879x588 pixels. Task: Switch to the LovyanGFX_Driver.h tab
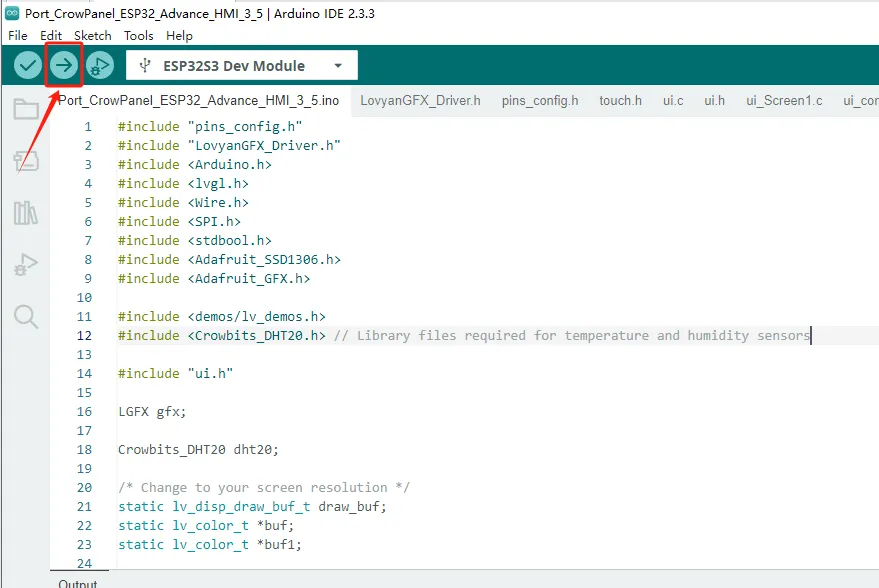[x=420, y=100]
